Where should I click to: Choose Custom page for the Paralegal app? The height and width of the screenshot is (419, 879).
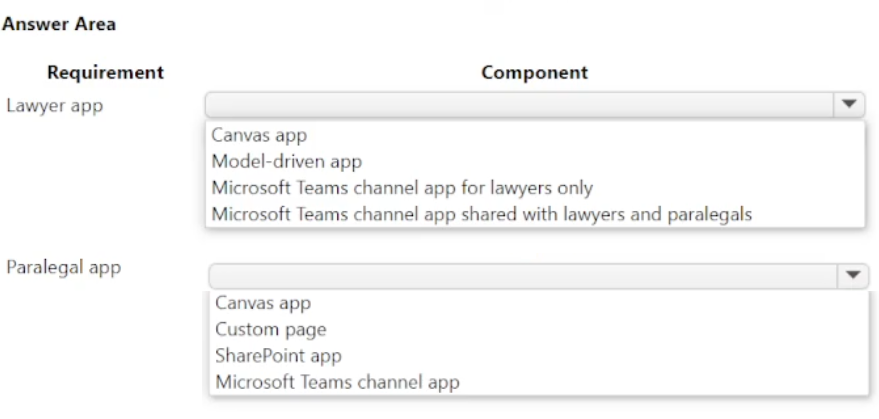pyautogui.click(x=270, y=329)
